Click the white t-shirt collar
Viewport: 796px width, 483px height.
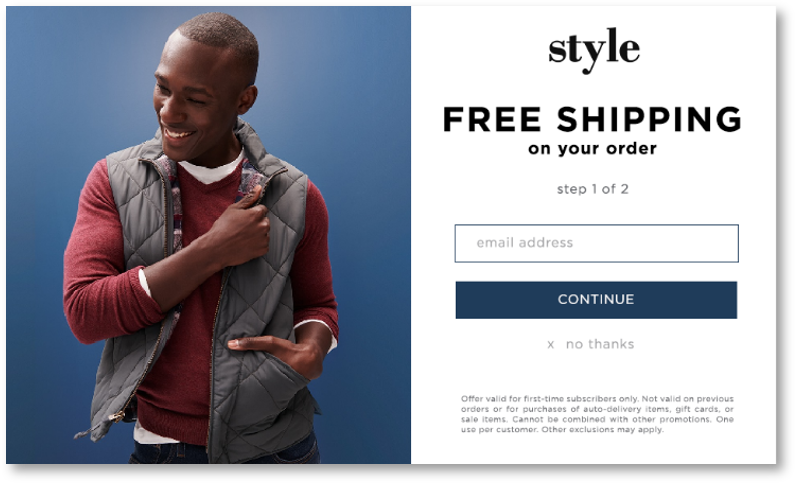pyautogui.click(x=213, y=170)
